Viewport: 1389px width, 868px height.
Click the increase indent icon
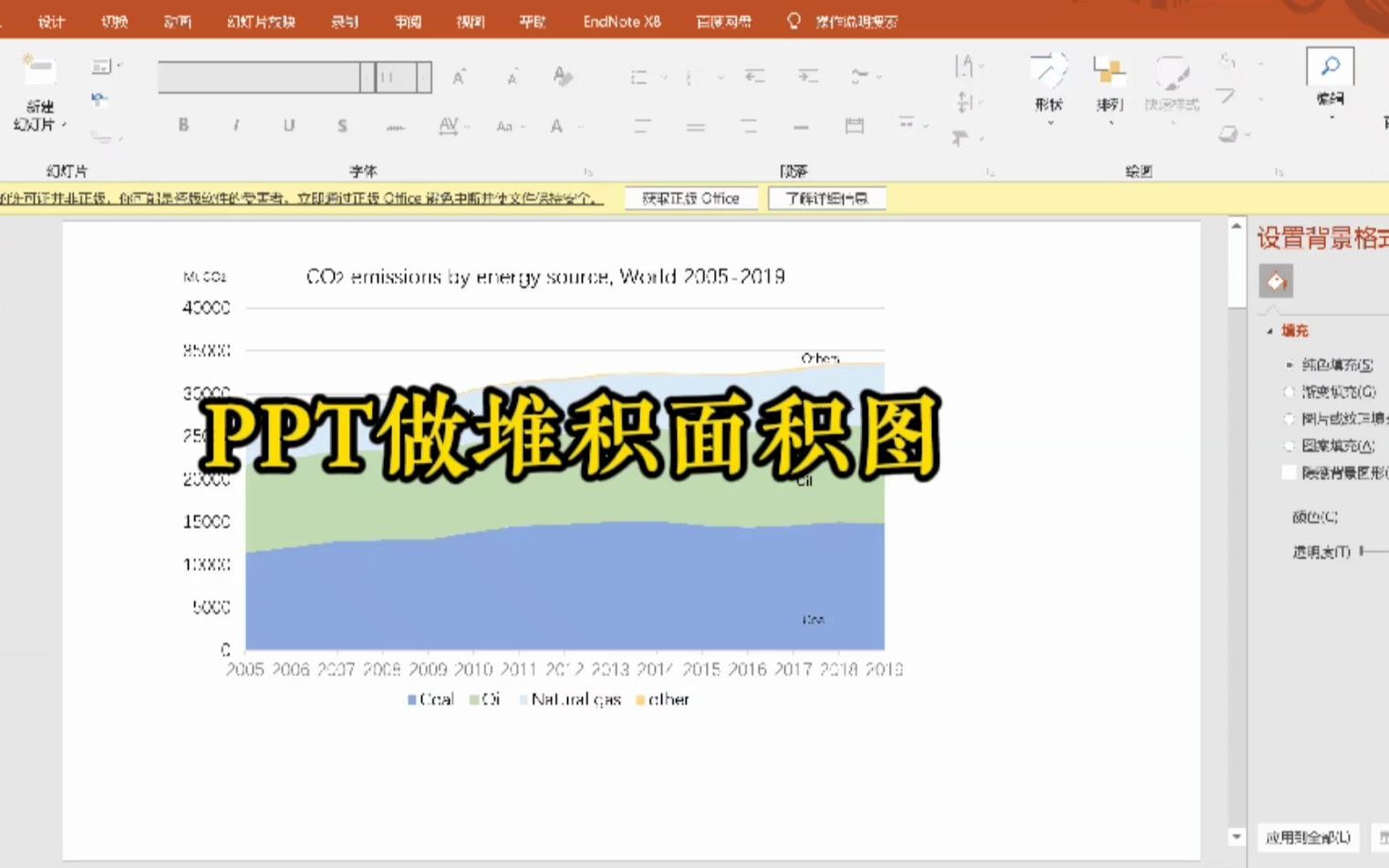click(x=808, y=77)
